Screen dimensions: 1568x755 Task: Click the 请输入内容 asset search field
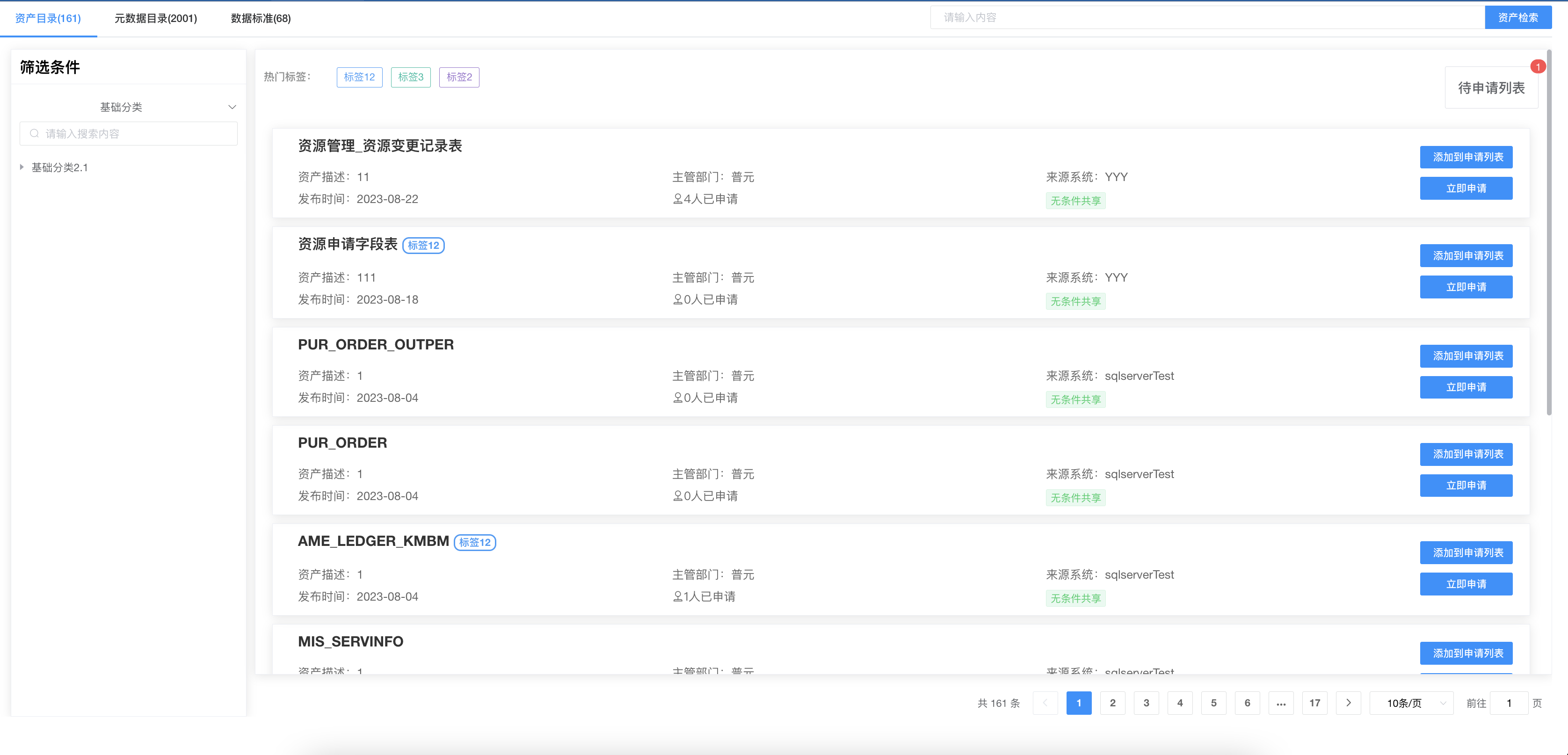coord(1207,18)
